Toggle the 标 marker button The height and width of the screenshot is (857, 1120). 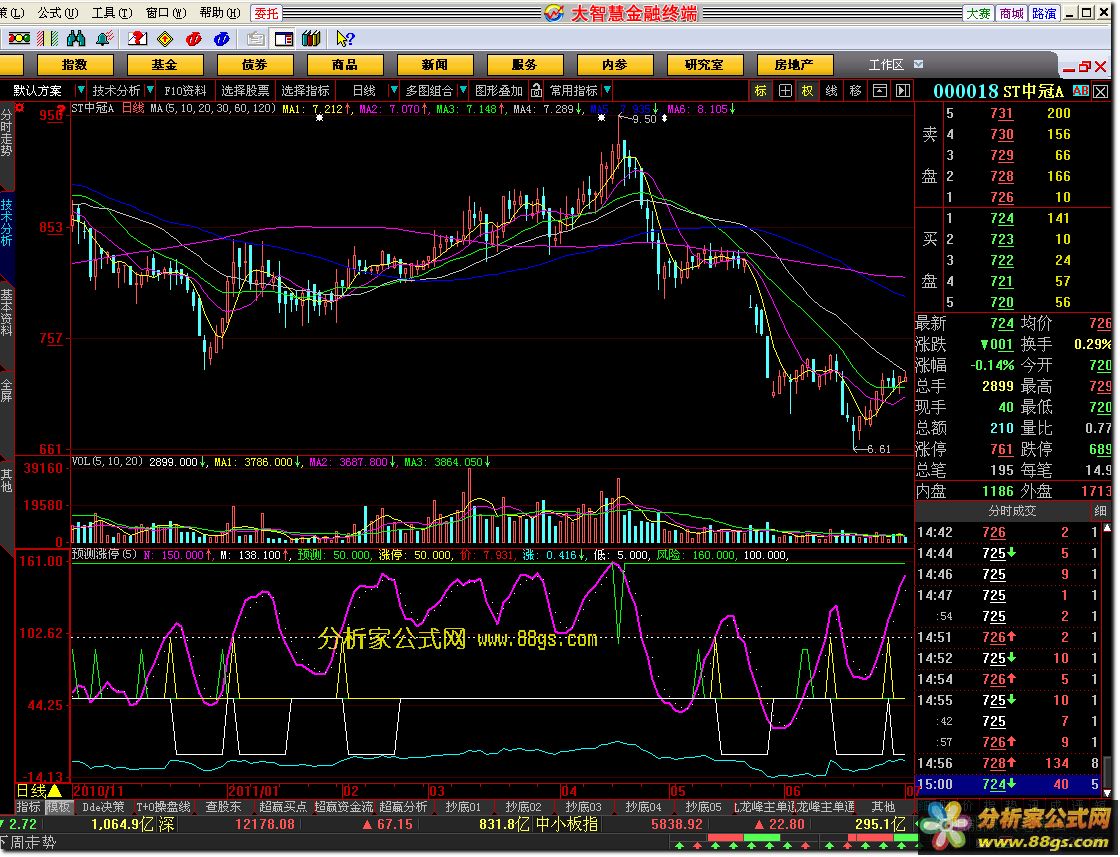click(x=761, y=91)
